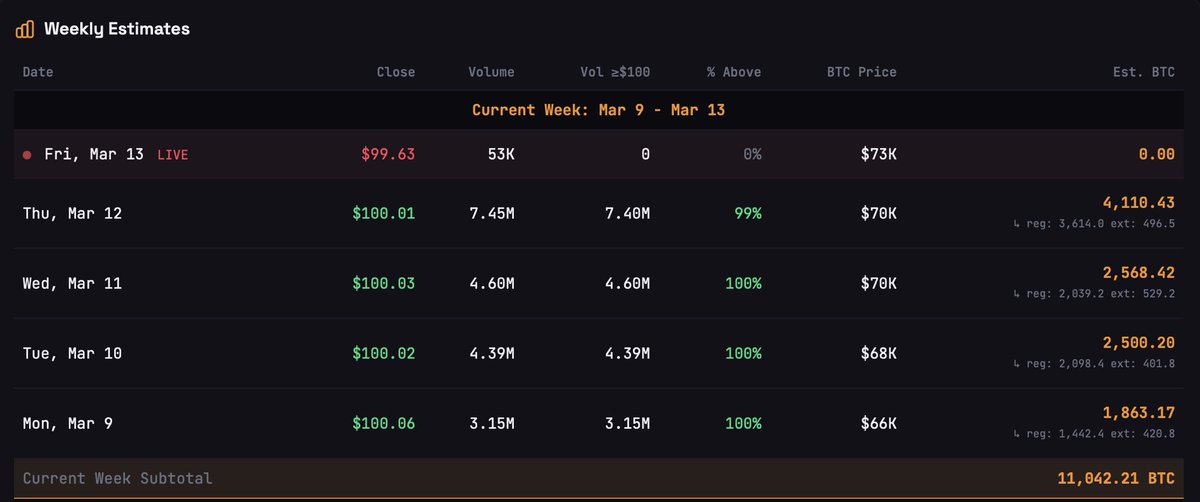Click the LIVE badge
The width and height of the screenshot is (1200, 502).
(172, 155)
